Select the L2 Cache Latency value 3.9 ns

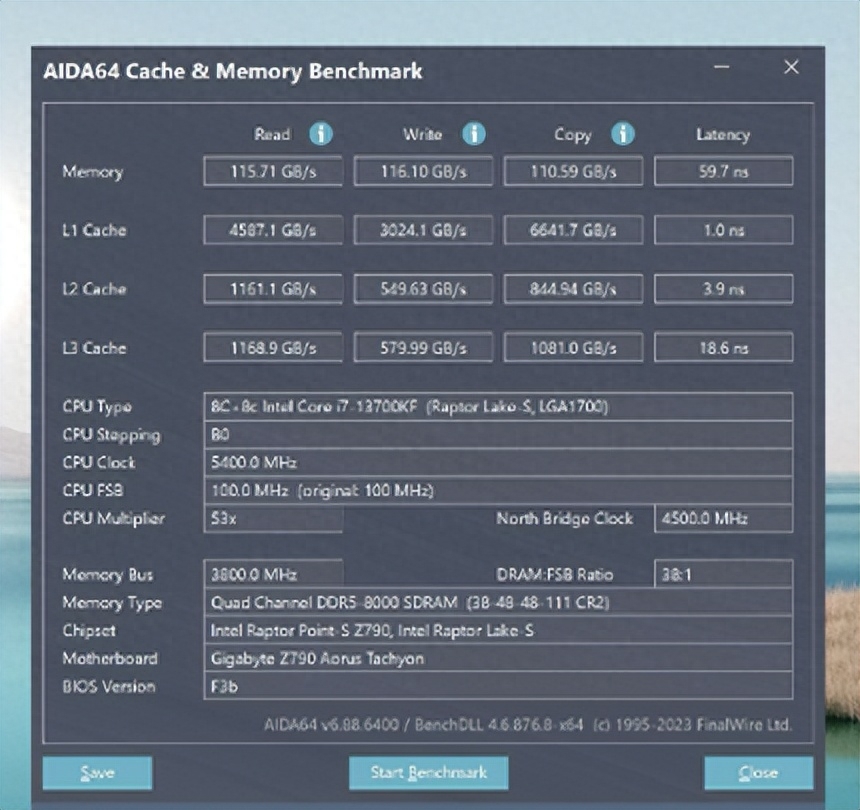pyautogui.click(x=723, y=289)
